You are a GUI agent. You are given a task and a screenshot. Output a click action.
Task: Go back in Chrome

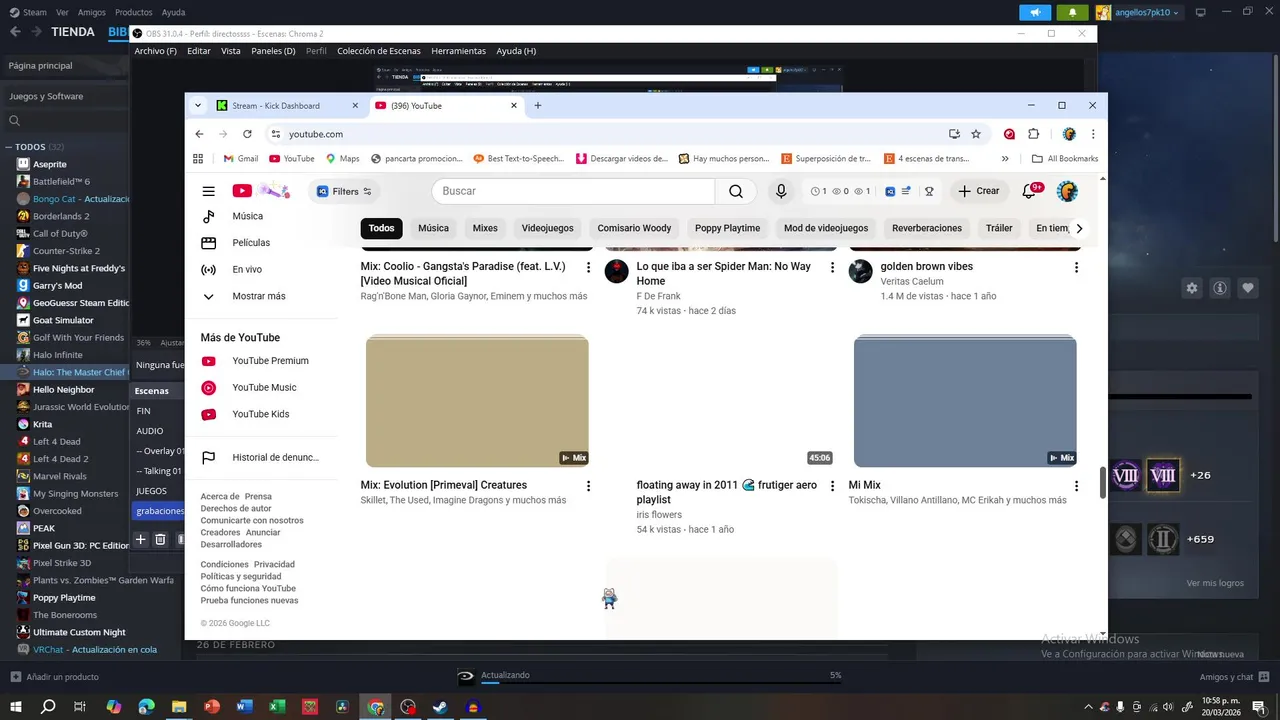(199, 134)
